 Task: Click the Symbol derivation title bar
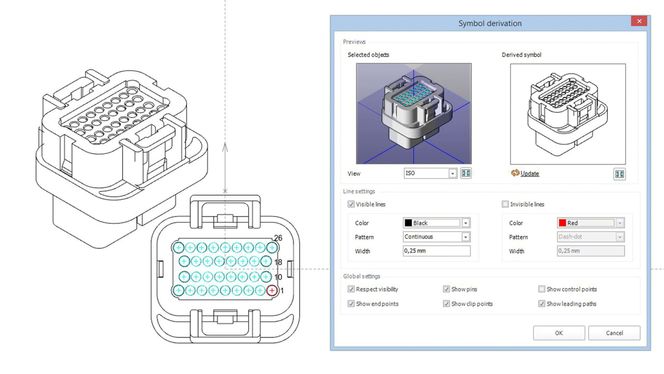pos(490,23)
